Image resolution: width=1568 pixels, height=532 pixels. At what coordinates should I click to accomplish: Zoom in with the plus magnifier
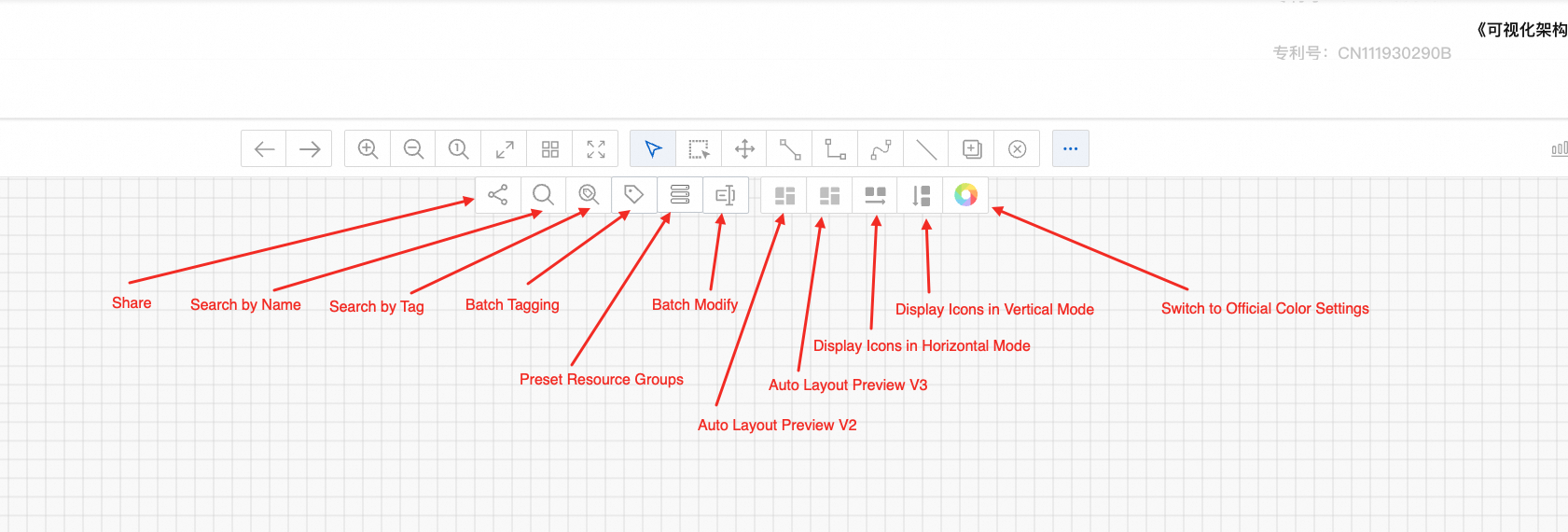pyautogui.click(x=368, y=148)
